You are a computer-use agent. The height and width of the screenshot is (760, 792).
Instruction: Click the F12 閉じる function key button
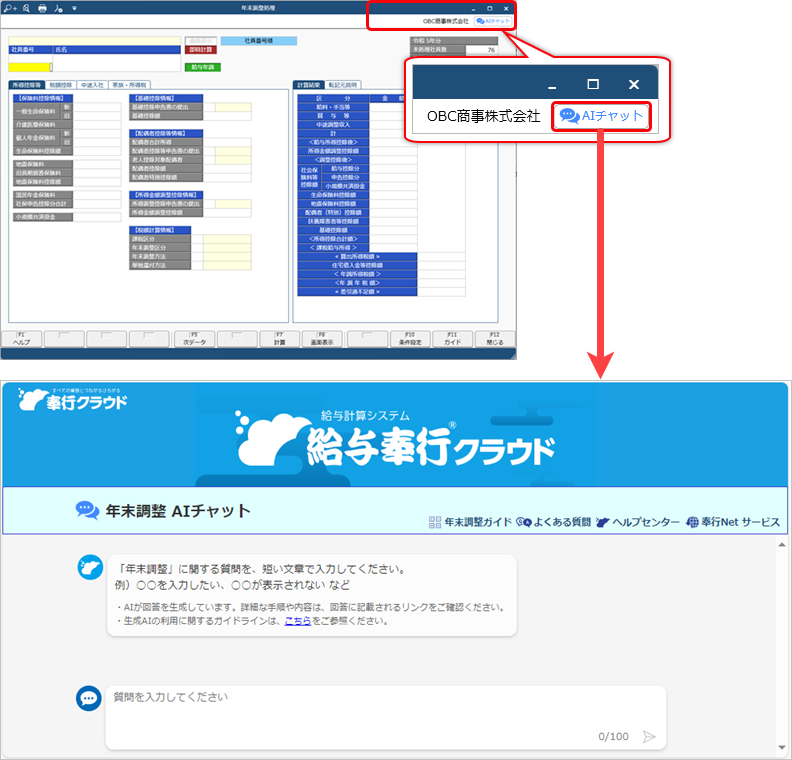pyautogui.click(x=495, y=339)
